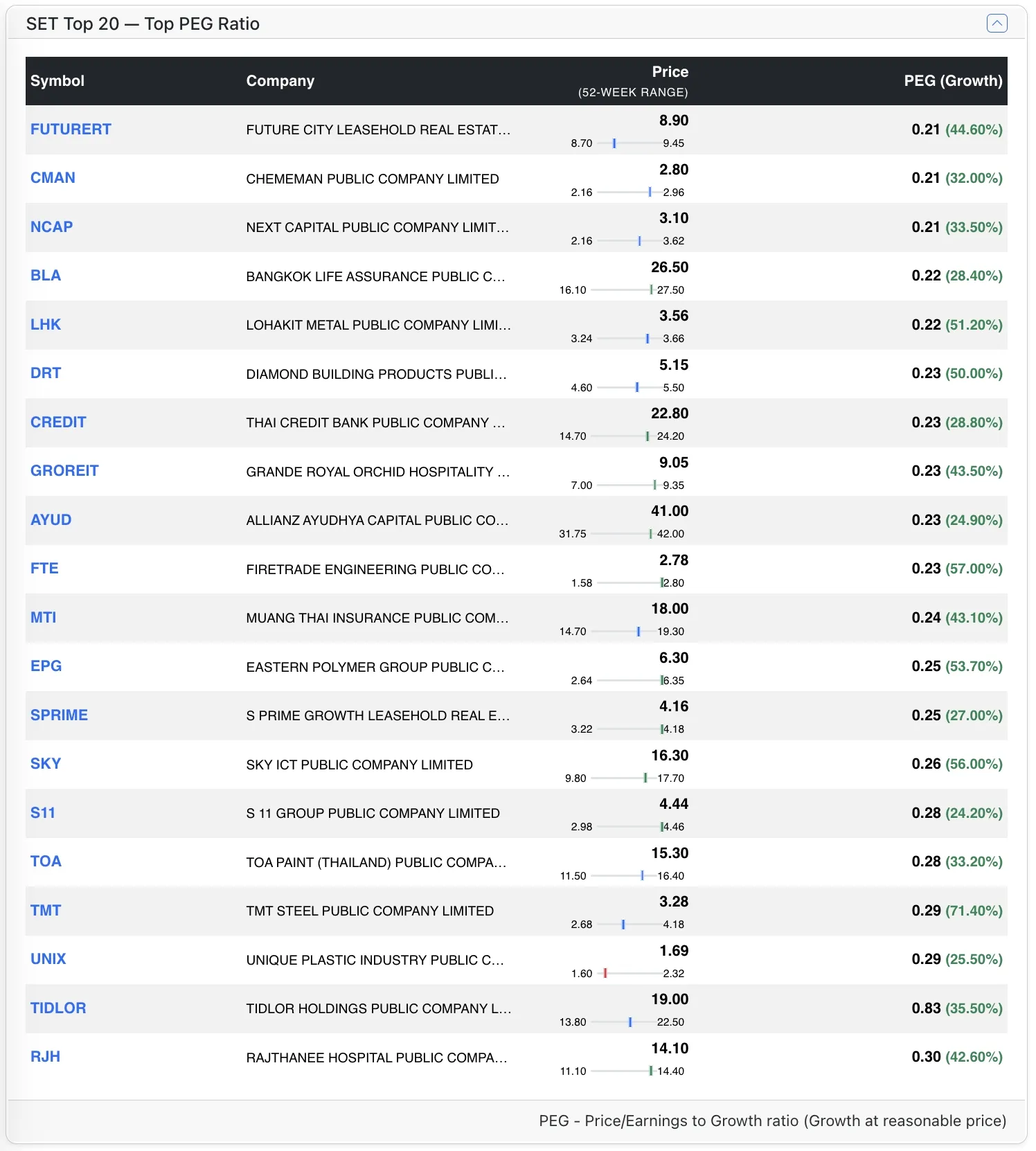Click SKY PEG value 0.26 (56.00%)

pos(957,764)
